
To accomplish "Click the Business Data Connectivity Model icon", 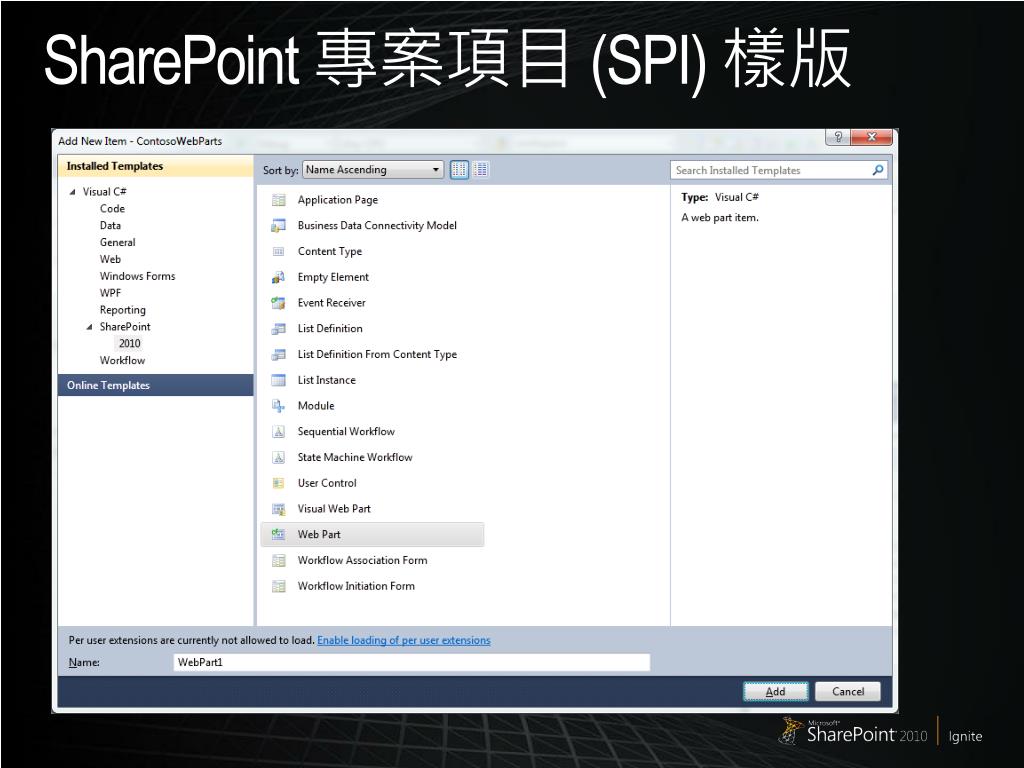I will click(x=279, y=226).
